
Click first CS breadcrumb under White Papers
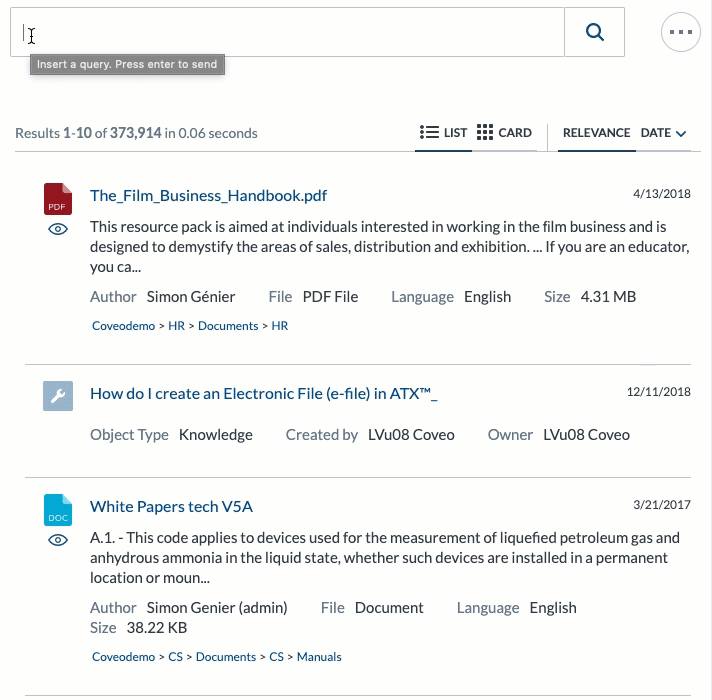coord(175,657)
